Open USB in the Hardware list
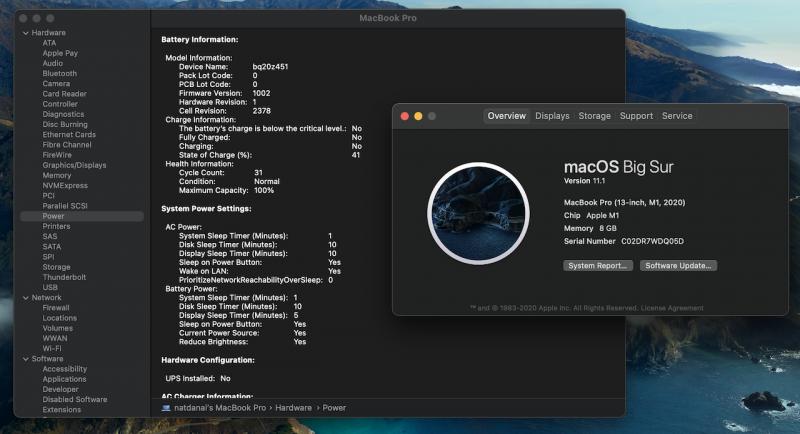 (49, 288)
